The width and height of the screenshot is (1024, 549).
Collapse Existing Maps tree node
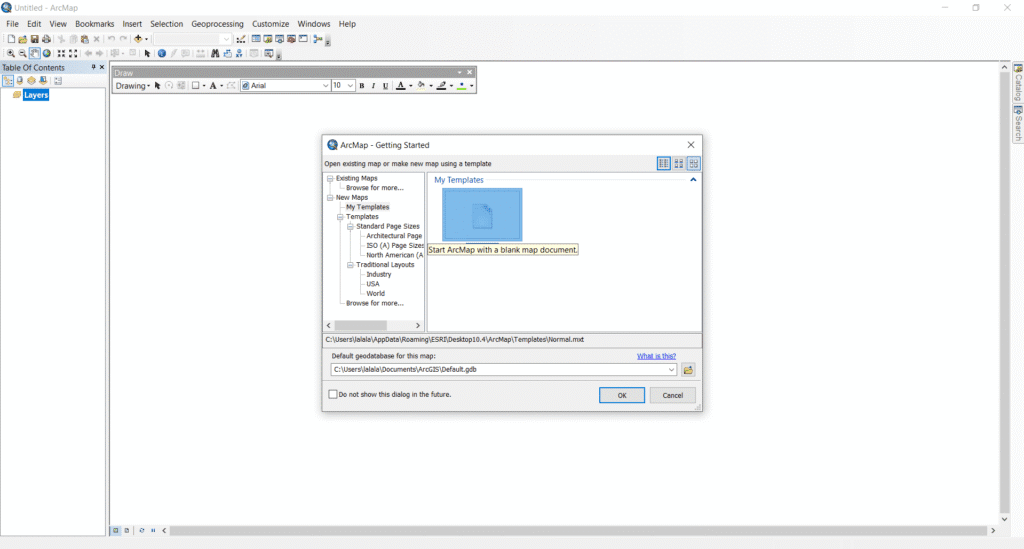coord(330,178)
